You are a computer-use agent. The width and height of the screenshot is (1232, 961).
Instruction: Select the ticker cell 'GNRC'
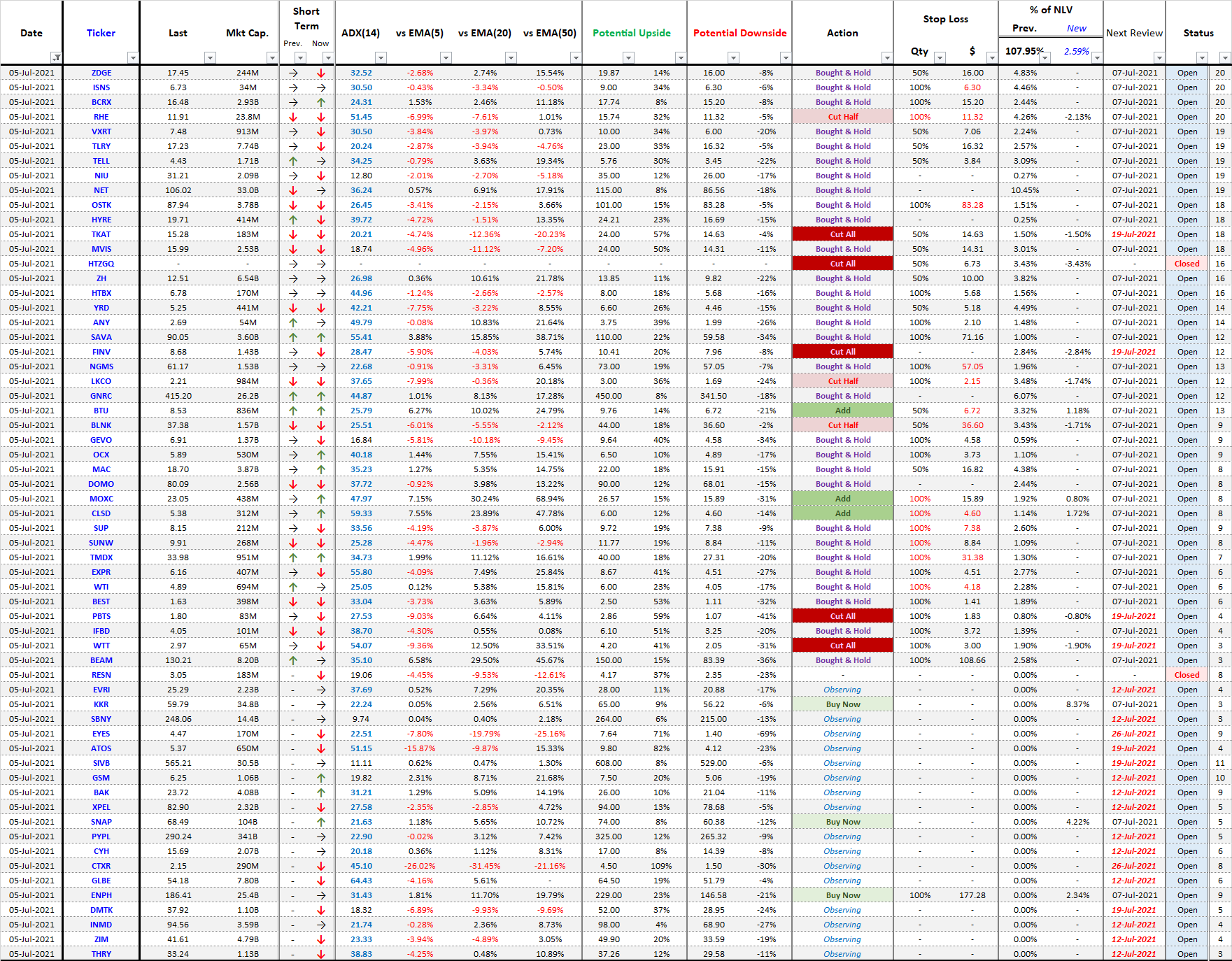pyautogui.click(x=101, y=396)
